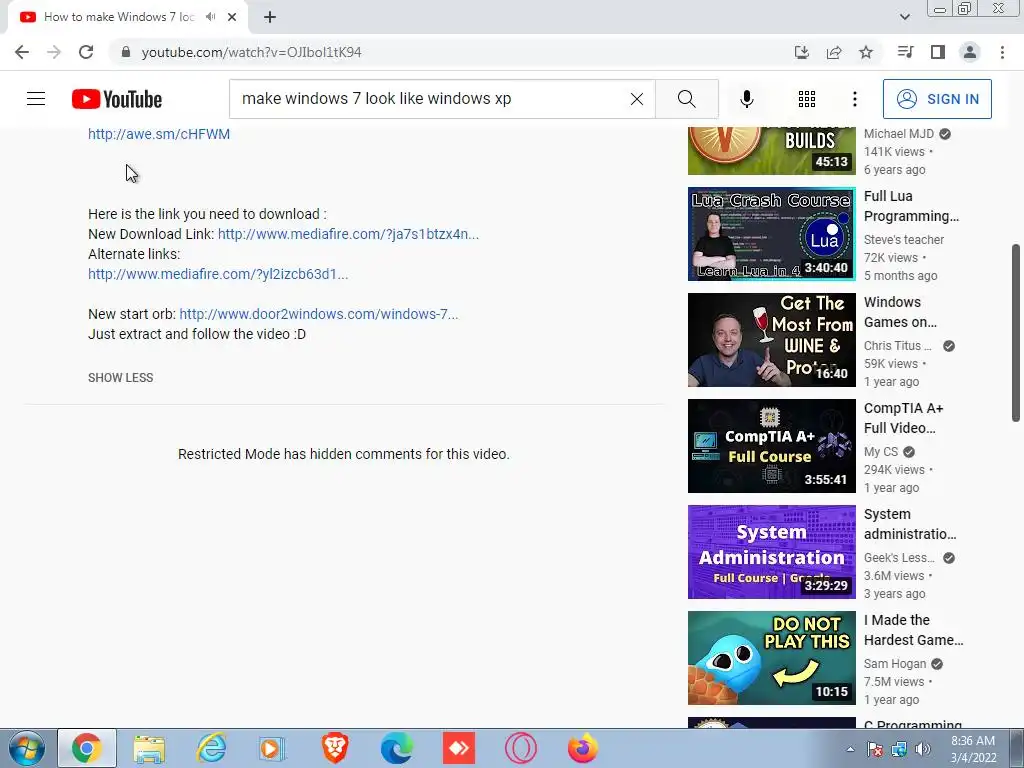
Task: Open Windows Explorer from the taskbar
Action: [149, 748]
